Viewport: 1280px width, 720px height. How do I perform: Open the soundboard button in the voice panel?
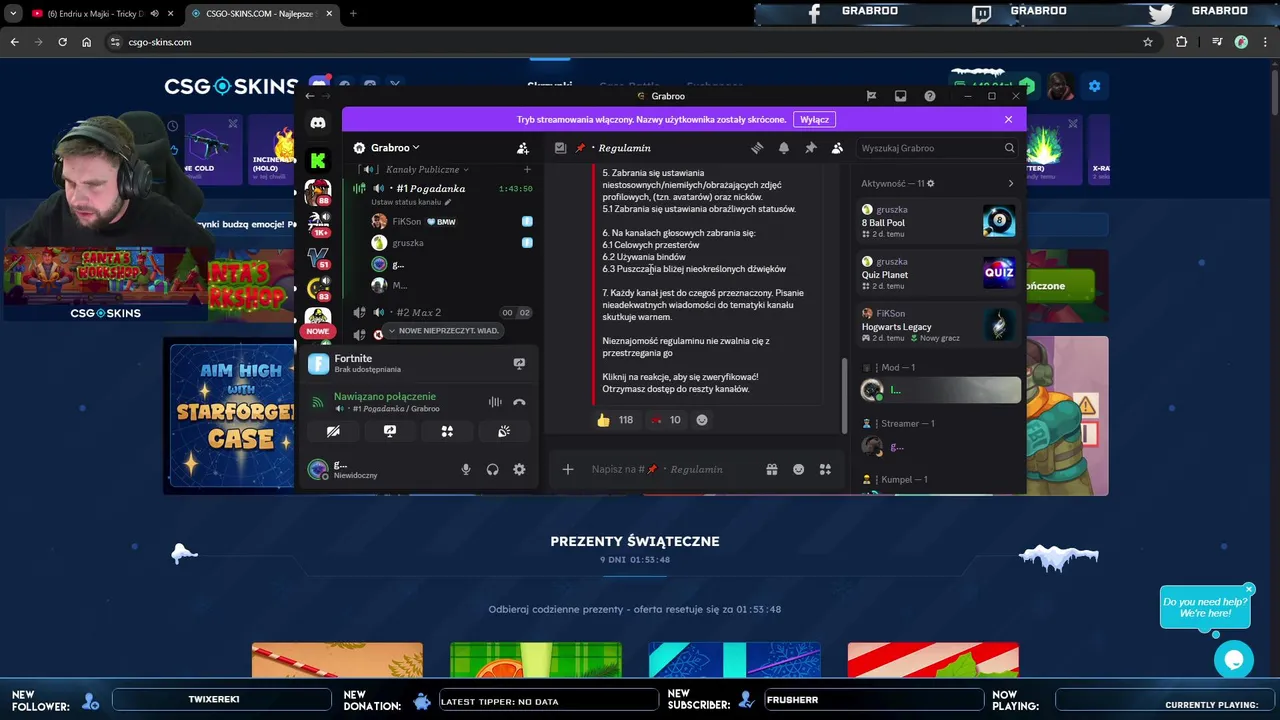[x=504, y=431]
